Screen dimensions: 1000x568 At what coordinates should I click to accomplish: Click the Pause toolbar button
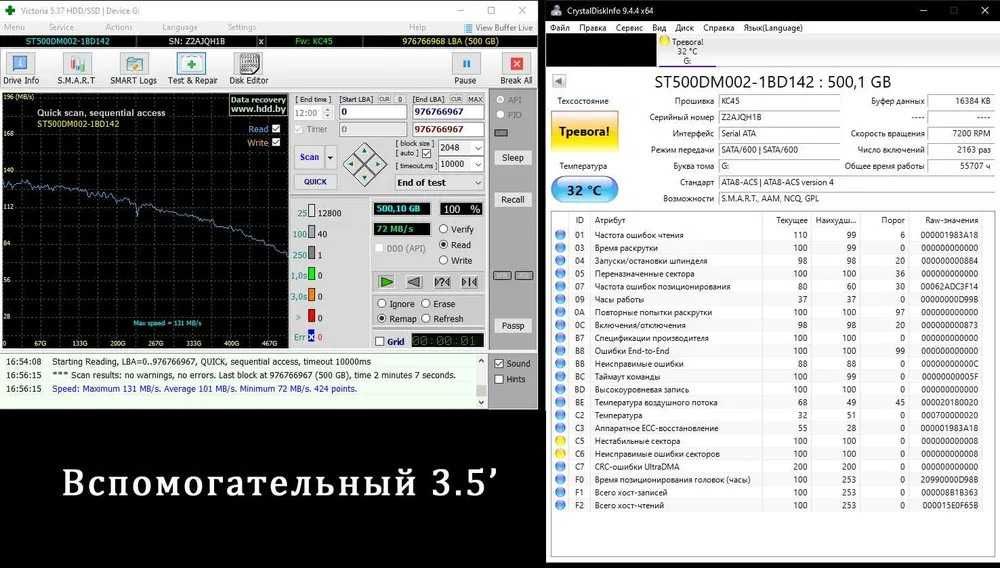coord(466,69)
